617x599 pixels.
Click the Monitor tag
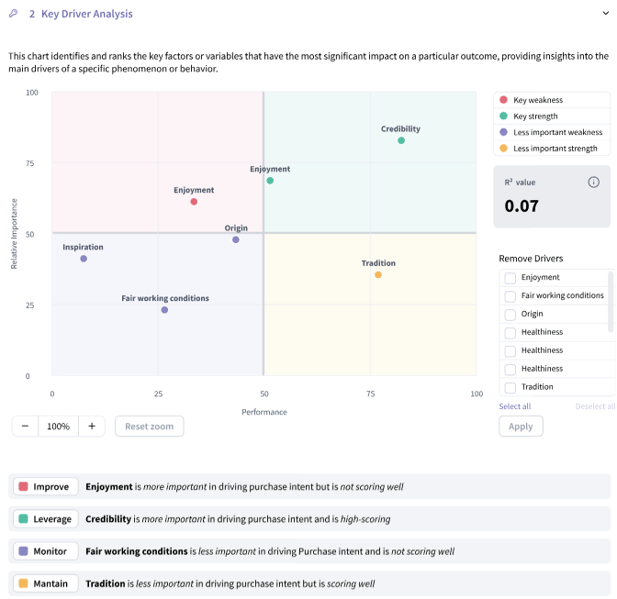tap(46, 551)
